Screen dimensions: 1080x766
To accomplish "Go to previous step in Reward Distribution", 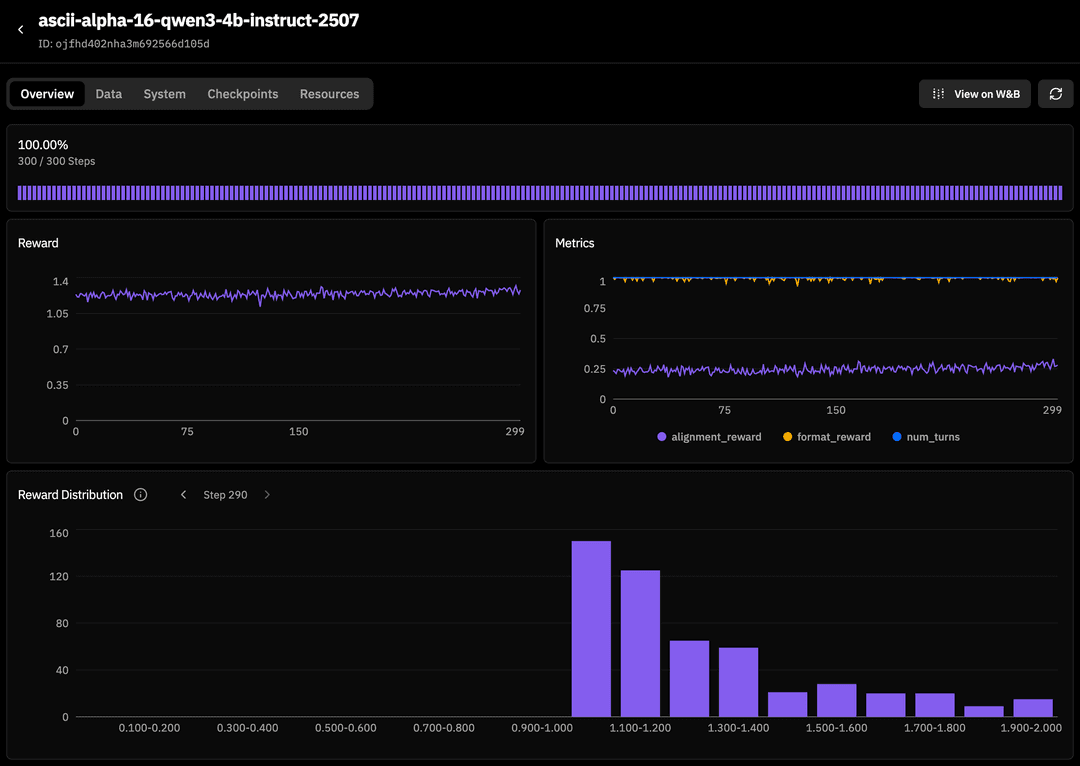I will [x=183, y=495].
